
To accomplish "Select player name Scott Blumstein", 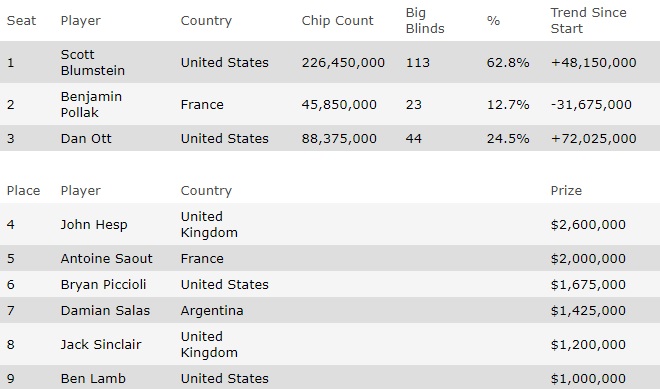I will click(93, 62).
